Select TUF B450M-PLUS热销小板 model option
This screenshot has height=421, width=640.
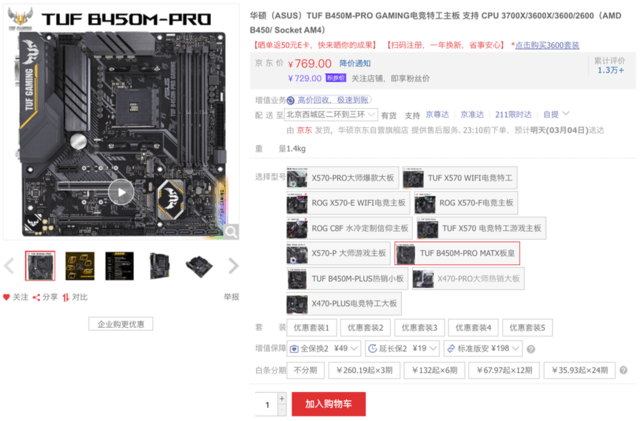click(347, 279)
